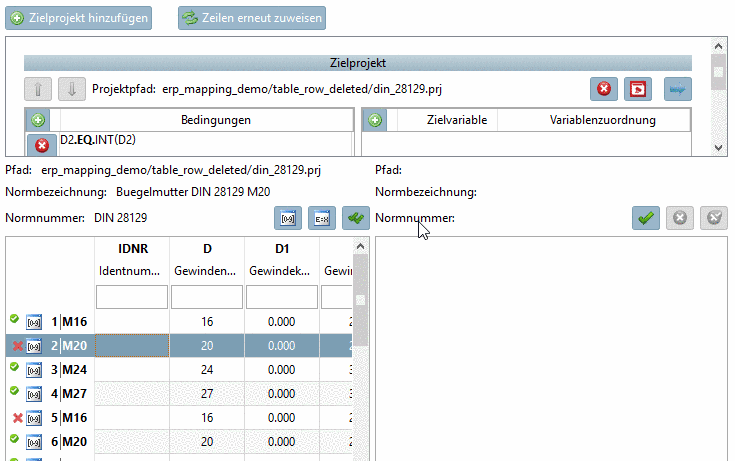Select table row 1 M16

click(180, 322)
